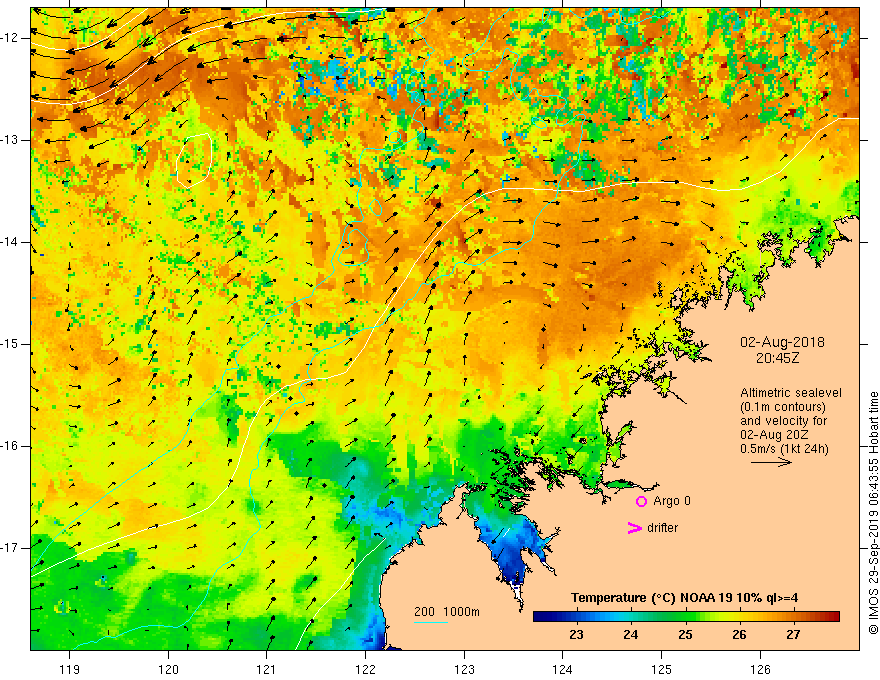Click the Temperature (°C) NOAA 19 title
The height and width of the screenshot is (680, 880).
pyautogui.click(x=684, y=598)
